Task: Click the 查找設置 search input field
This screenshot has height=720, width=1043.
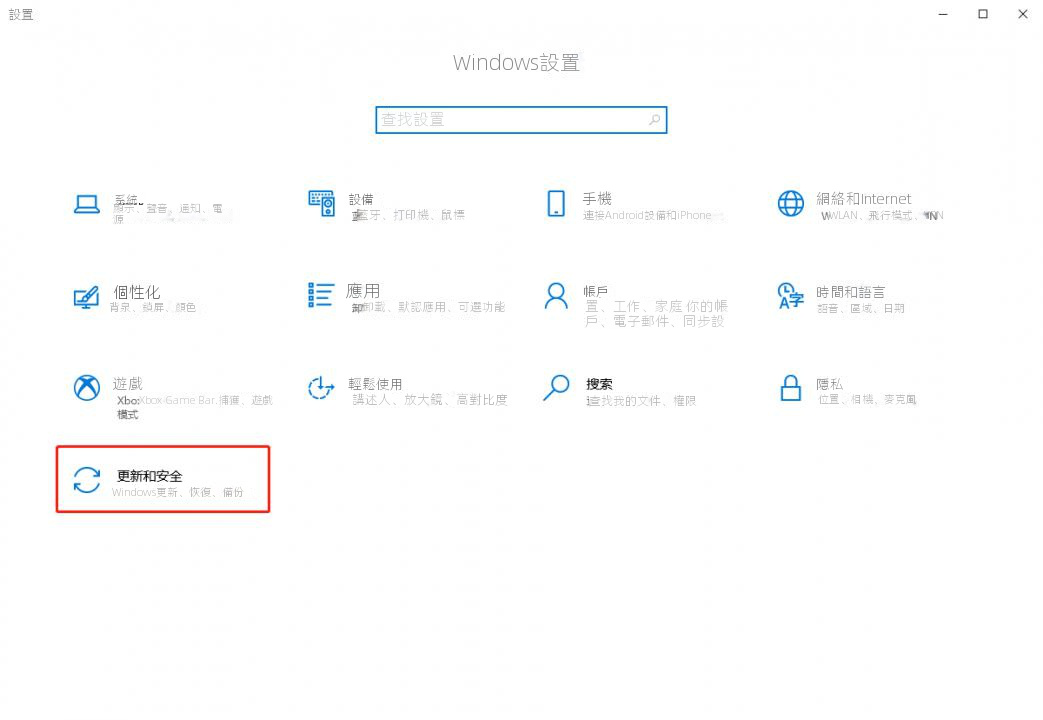Action: (500, 119)
